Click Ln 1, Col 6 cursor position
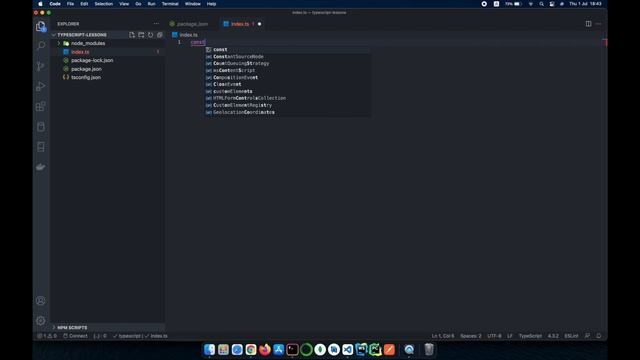 [443, 336]
